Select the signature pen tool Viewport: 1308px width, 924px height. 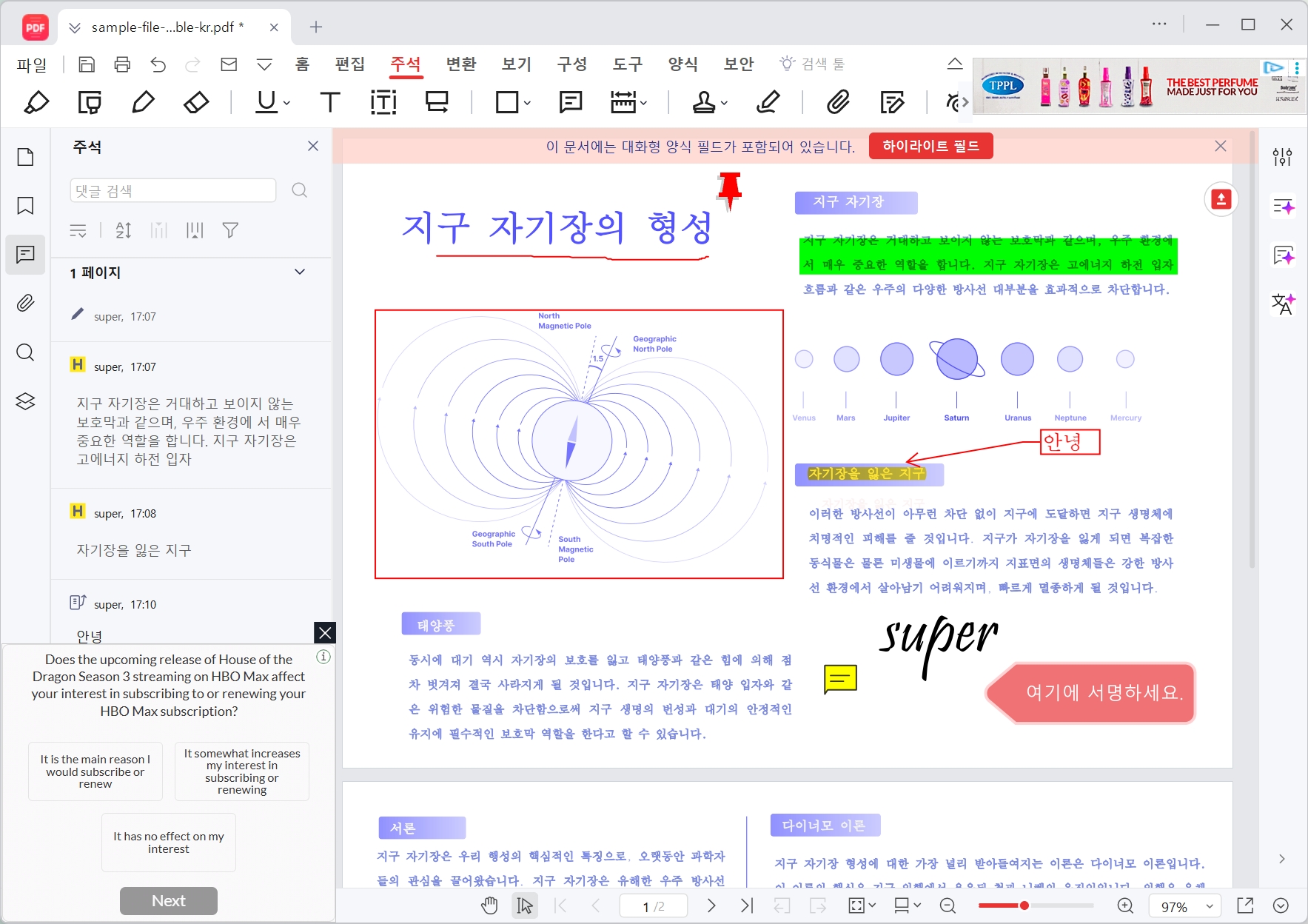click(x=768, y=102)
